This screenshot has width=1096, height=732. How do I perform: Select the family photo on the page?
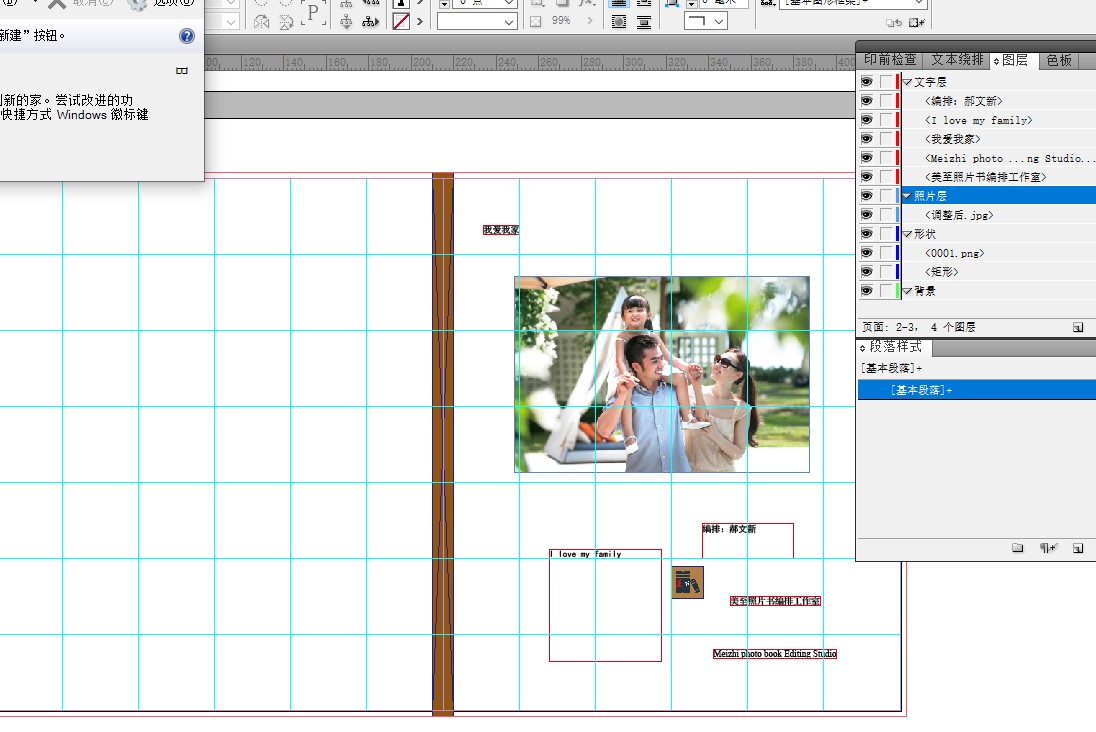click(x=662, y=374)
